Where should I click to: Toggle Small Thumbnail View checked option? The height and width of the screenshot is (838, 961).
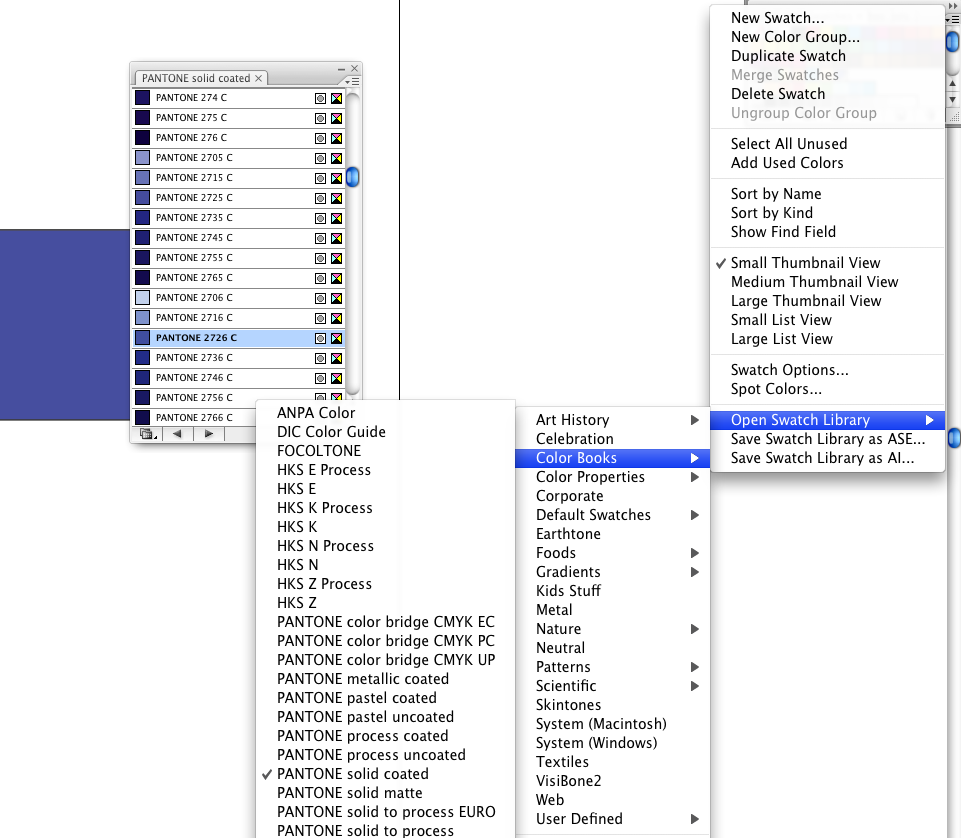point(805,263)
